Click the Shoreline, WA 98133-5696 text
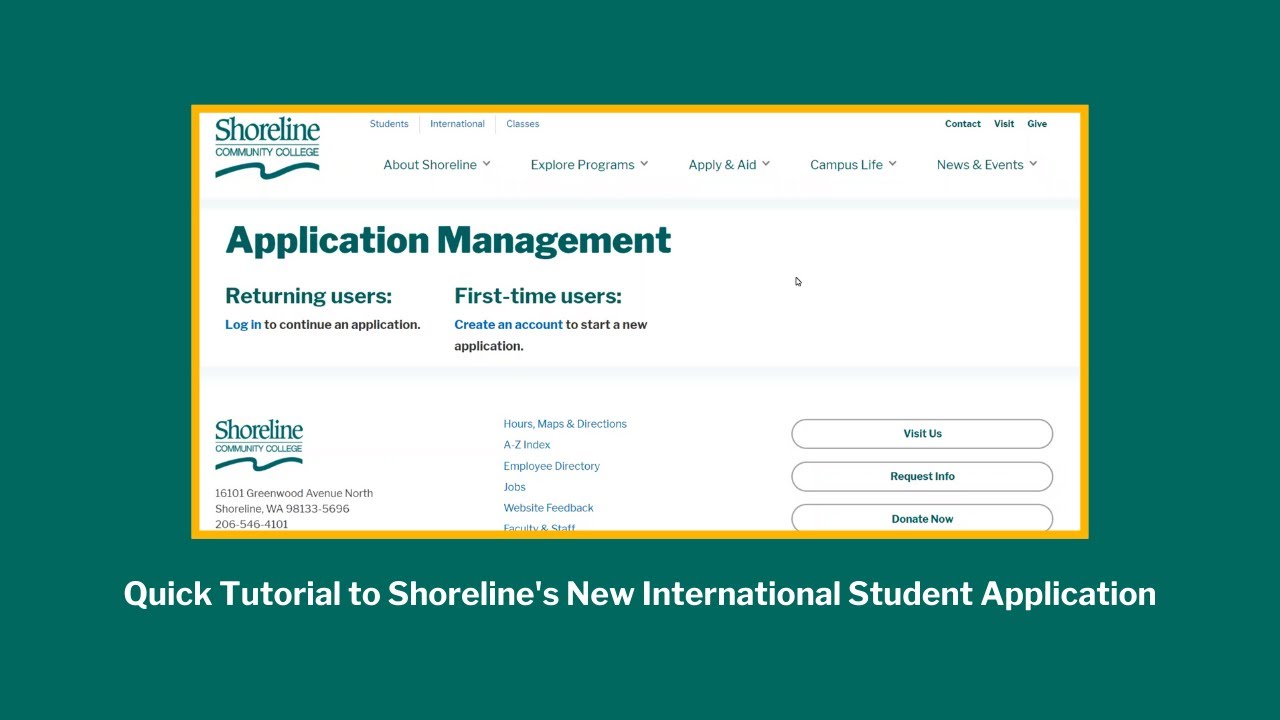 tap(282, 509)
